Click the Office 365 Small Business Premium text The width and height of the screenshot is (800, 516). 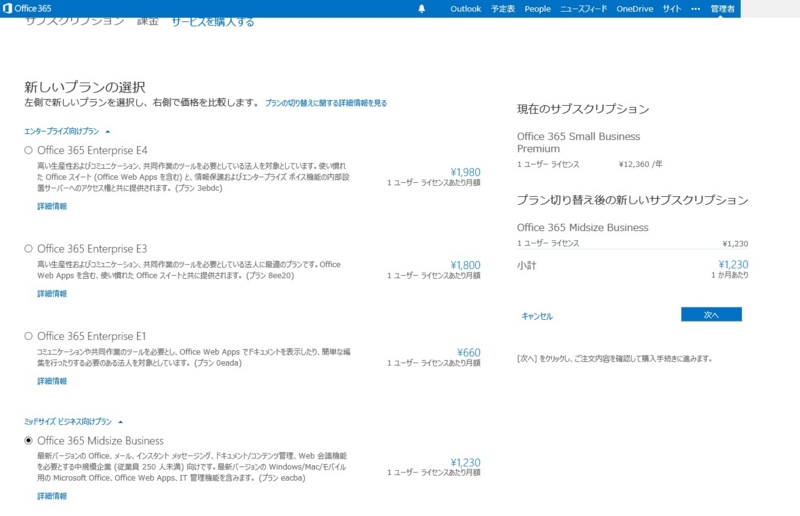tap(579, 142)
